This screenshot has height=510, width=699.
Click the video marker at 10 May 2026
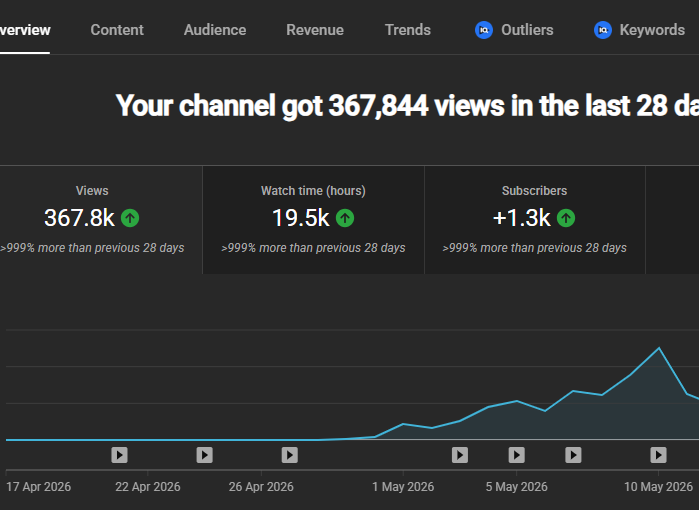click(x=658, y=455)
